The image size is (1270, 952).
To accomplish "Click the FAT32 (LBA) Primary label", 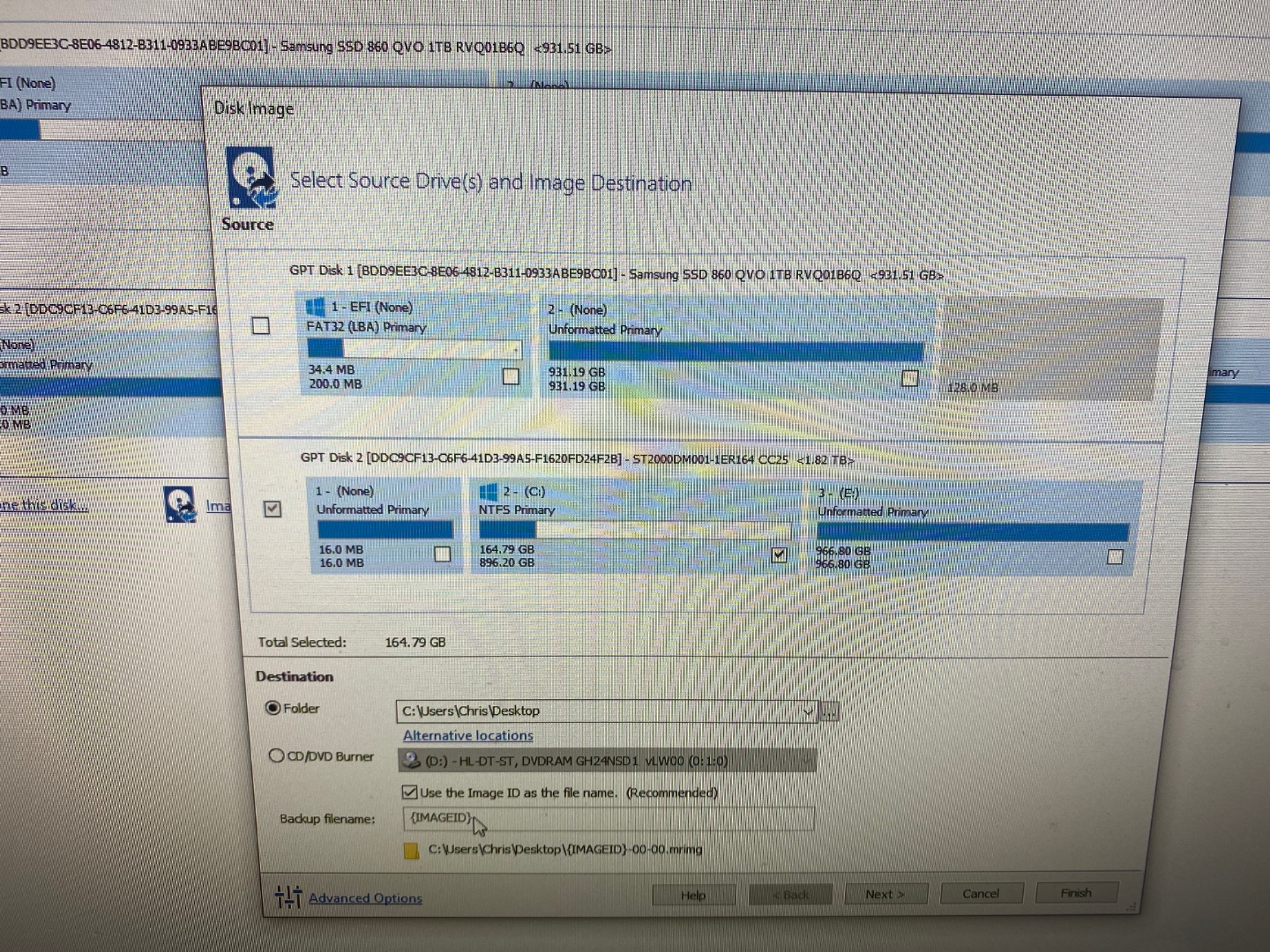I will click(366, 327).
